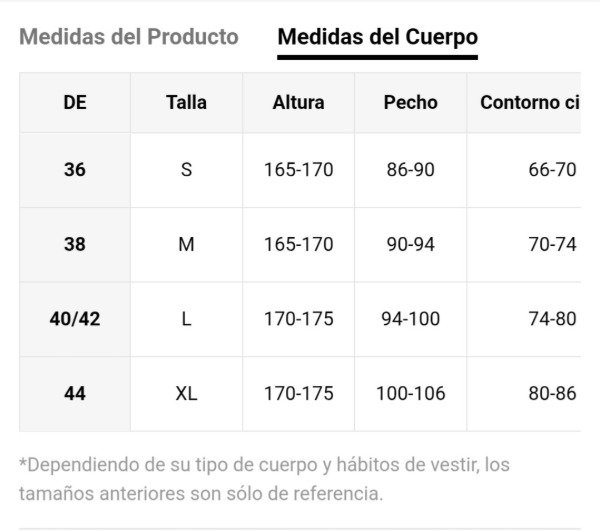Select the DE size 44 cell

click(75, 393)
